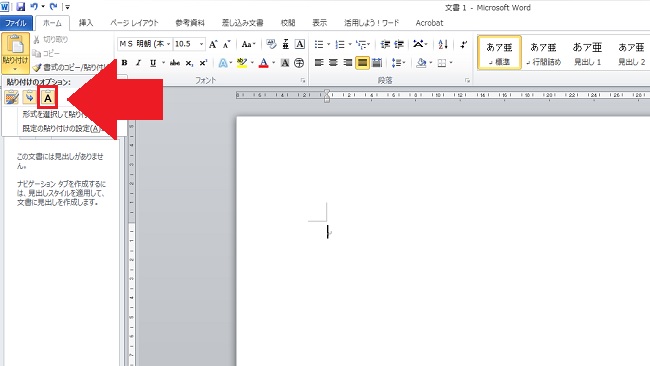The width and height of the screenshot is (650, 366).
Task: Pick the paragraph shading color
Action: coord(421,63)
